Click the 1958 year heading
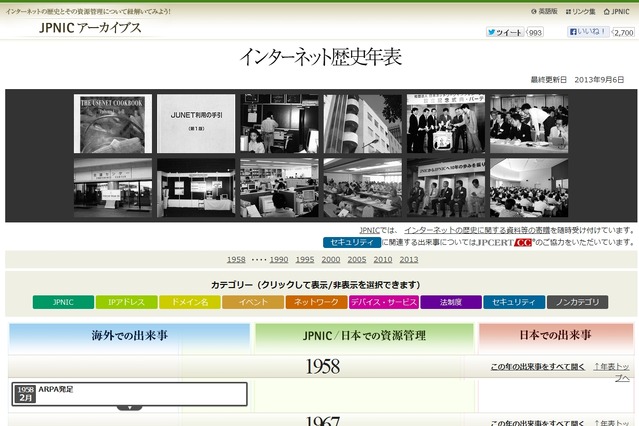This screenshot has height=426, width=639. click(323, 366)
